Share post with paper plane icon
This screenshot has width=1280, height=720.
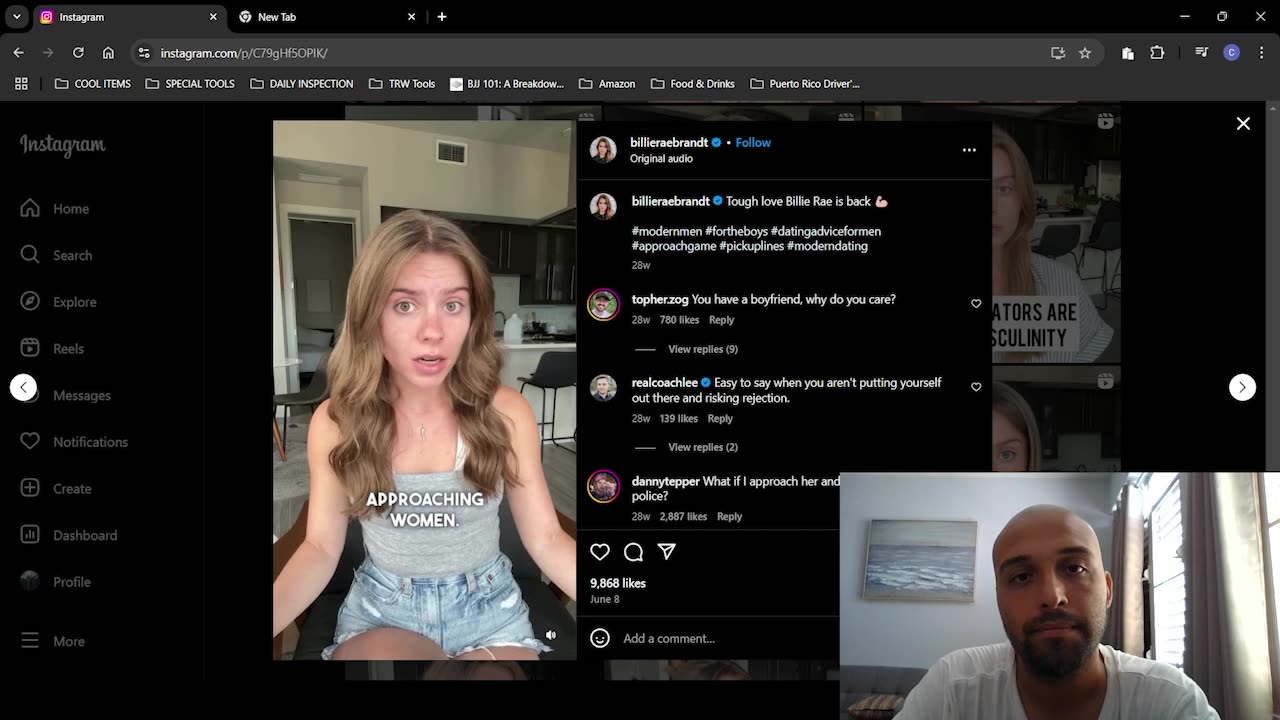[667, 552]
